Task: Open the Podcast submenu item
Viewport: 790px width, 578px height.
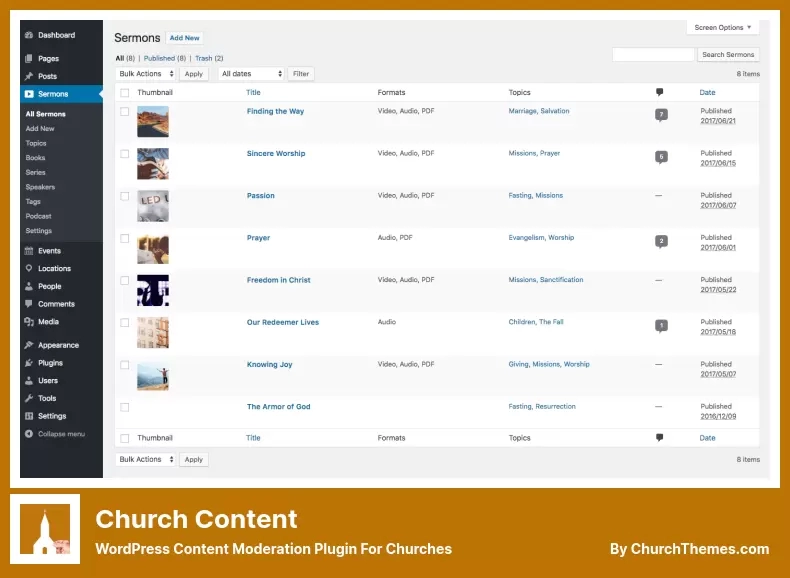Action: tap(38, 216)
